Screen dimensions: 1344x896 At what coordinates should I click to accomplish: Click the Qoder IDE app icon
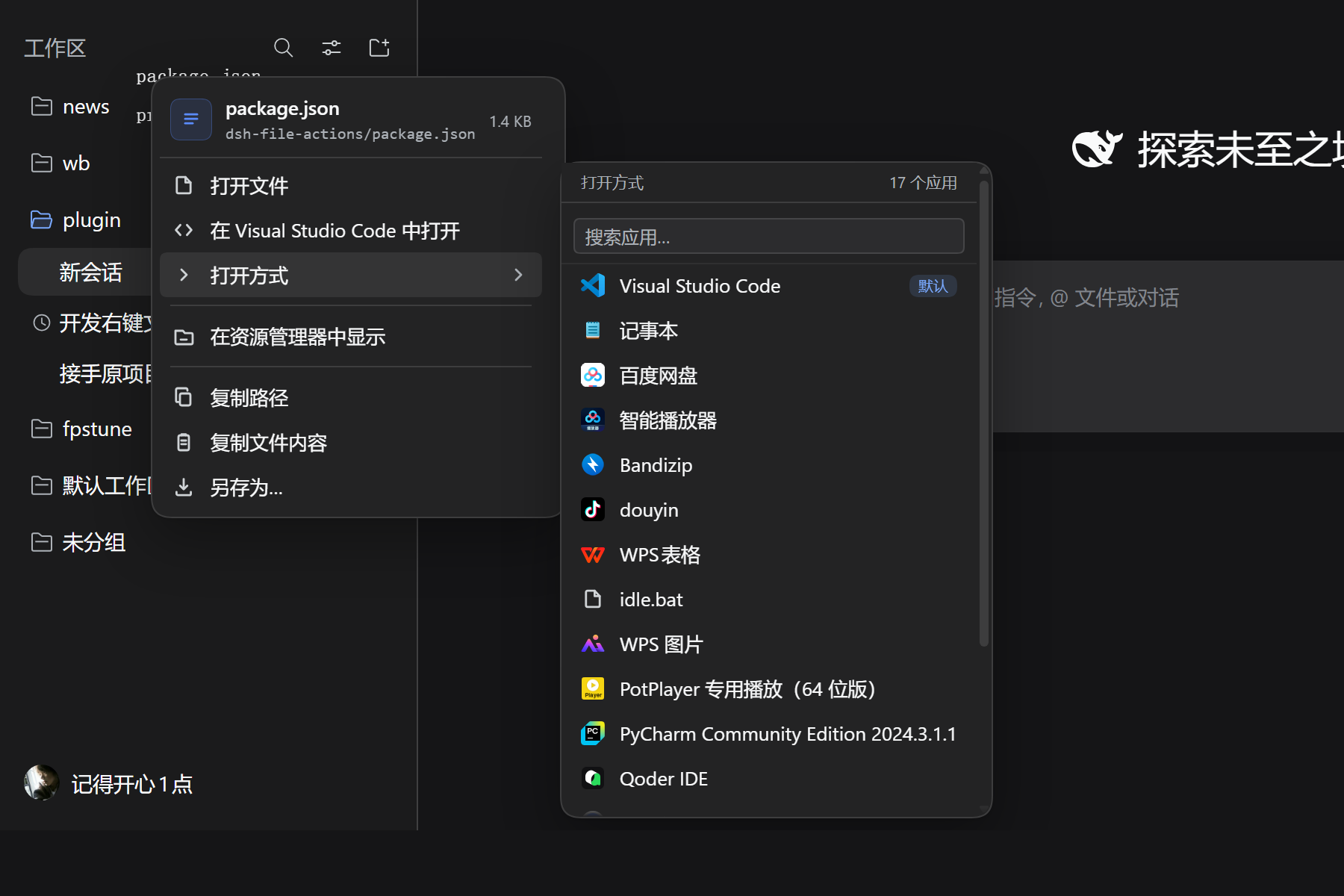593,778
